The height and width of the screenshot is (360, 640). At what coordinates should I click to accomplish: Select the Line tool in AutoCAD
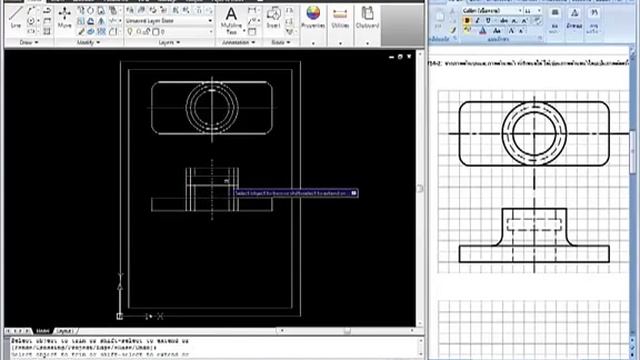click(x=16, y=16)
